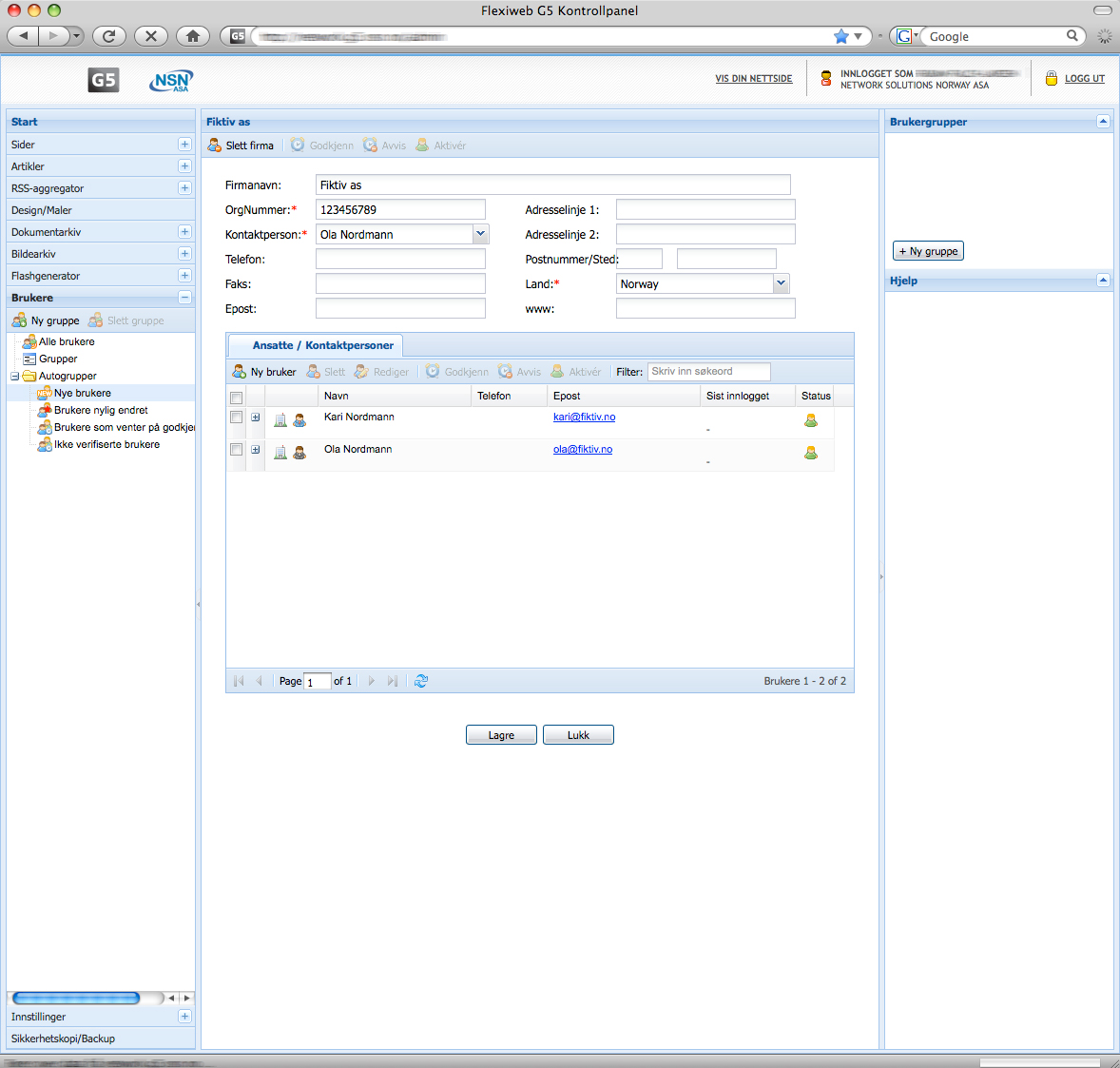The width and height of the screenshot is (1120, 1068).
Task: Click Kari Nordmann's status icon
Action: point(811,420)
